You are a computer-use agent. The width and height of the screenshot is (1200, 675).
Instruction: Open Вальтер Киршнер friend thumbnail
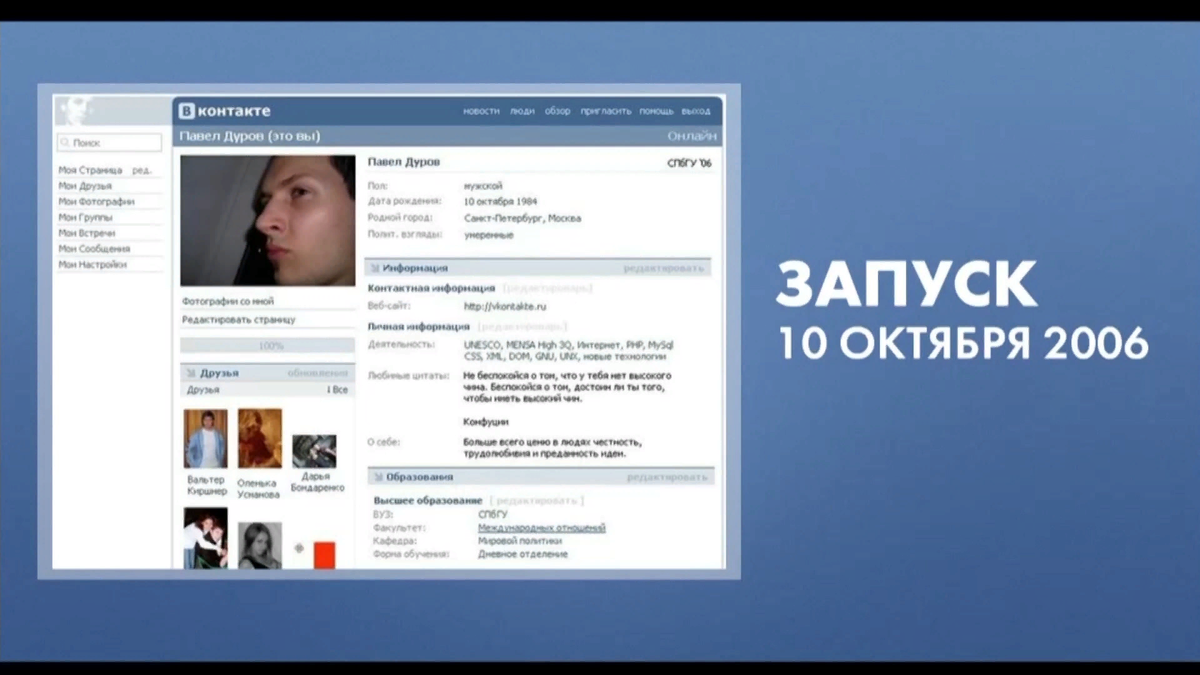tap(206, 439)
